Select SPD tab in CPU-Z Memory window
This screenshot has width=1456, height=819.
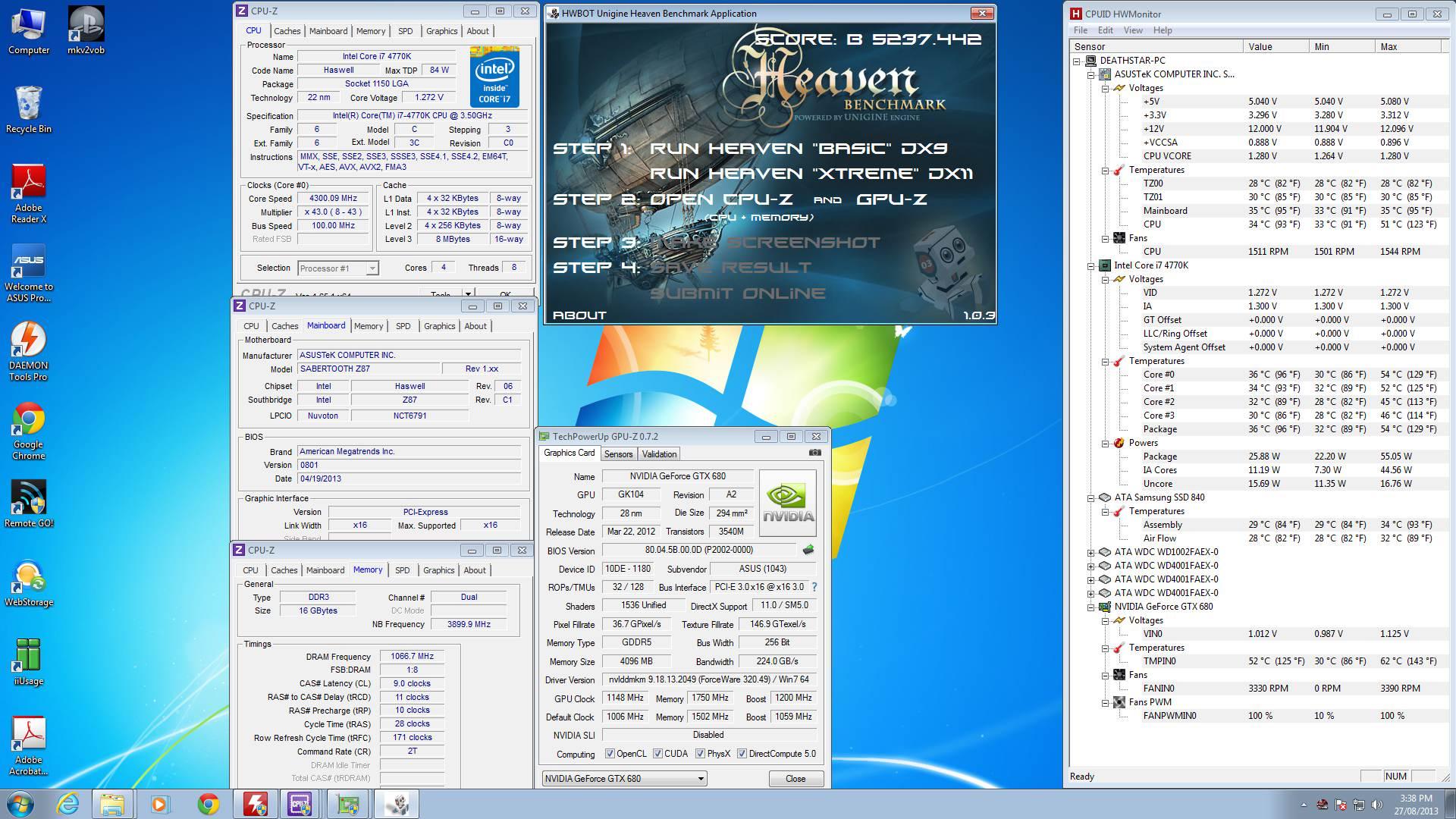[402, 570]
